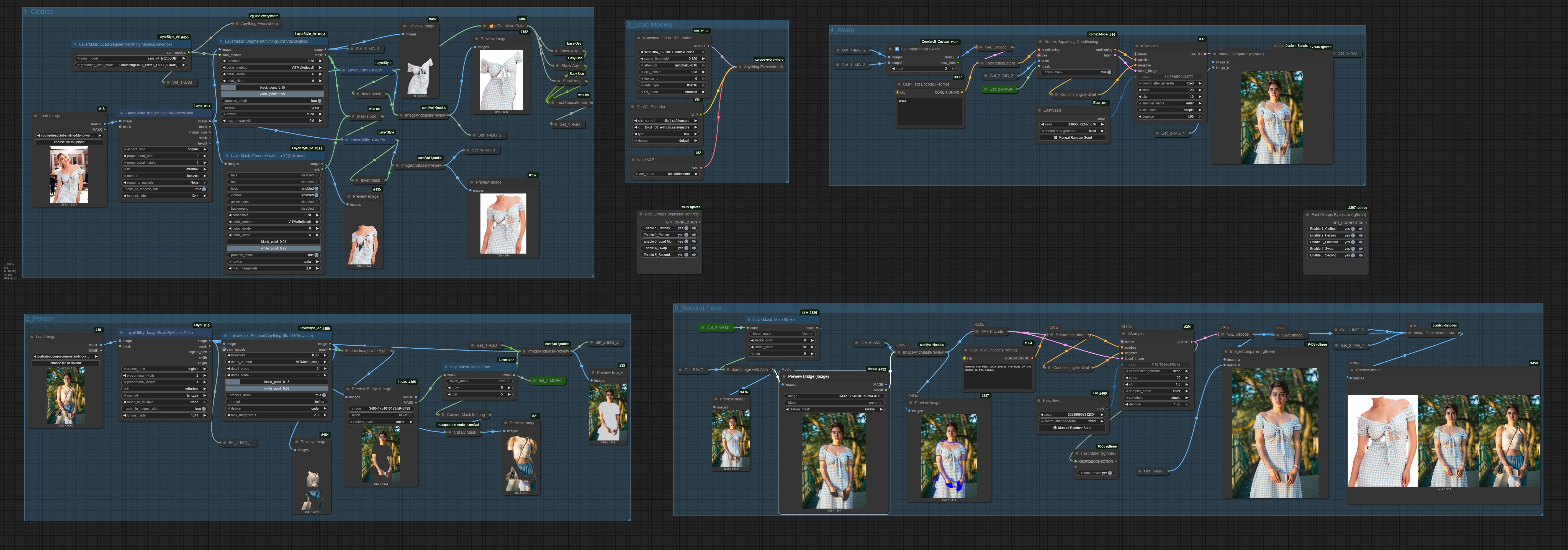Open the sam_model dropdown
The image size is (1568, 550).
pos(131,58)
